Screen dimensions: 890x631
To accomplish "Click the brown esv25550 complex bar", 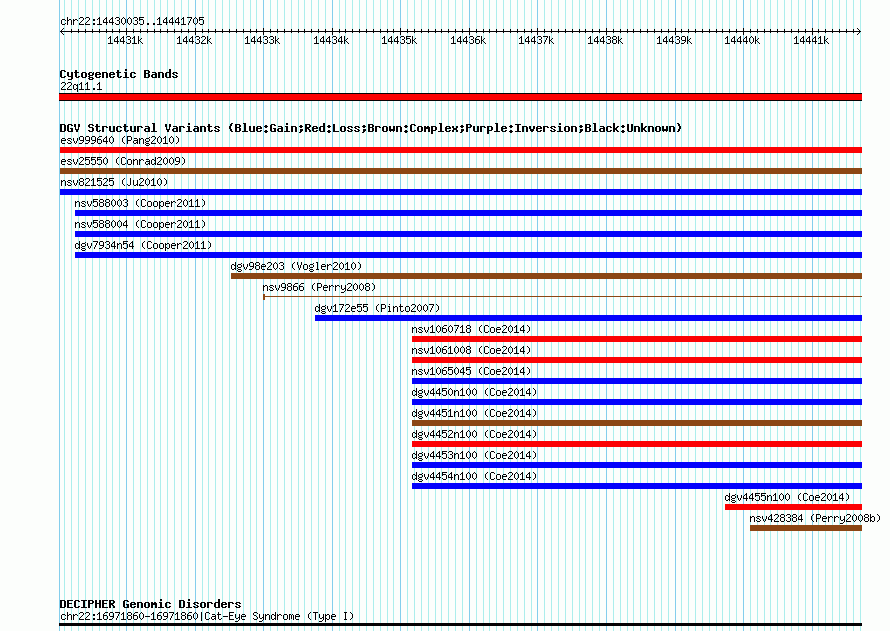I will click(x=460, y=171).
